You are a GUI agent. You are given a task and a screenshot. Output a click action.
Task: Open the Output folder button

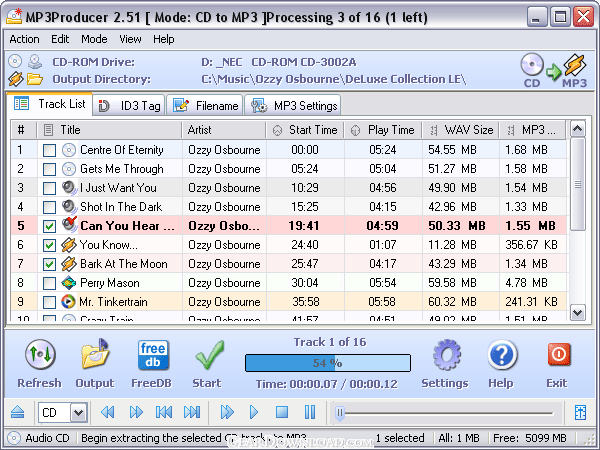point(95,364)
